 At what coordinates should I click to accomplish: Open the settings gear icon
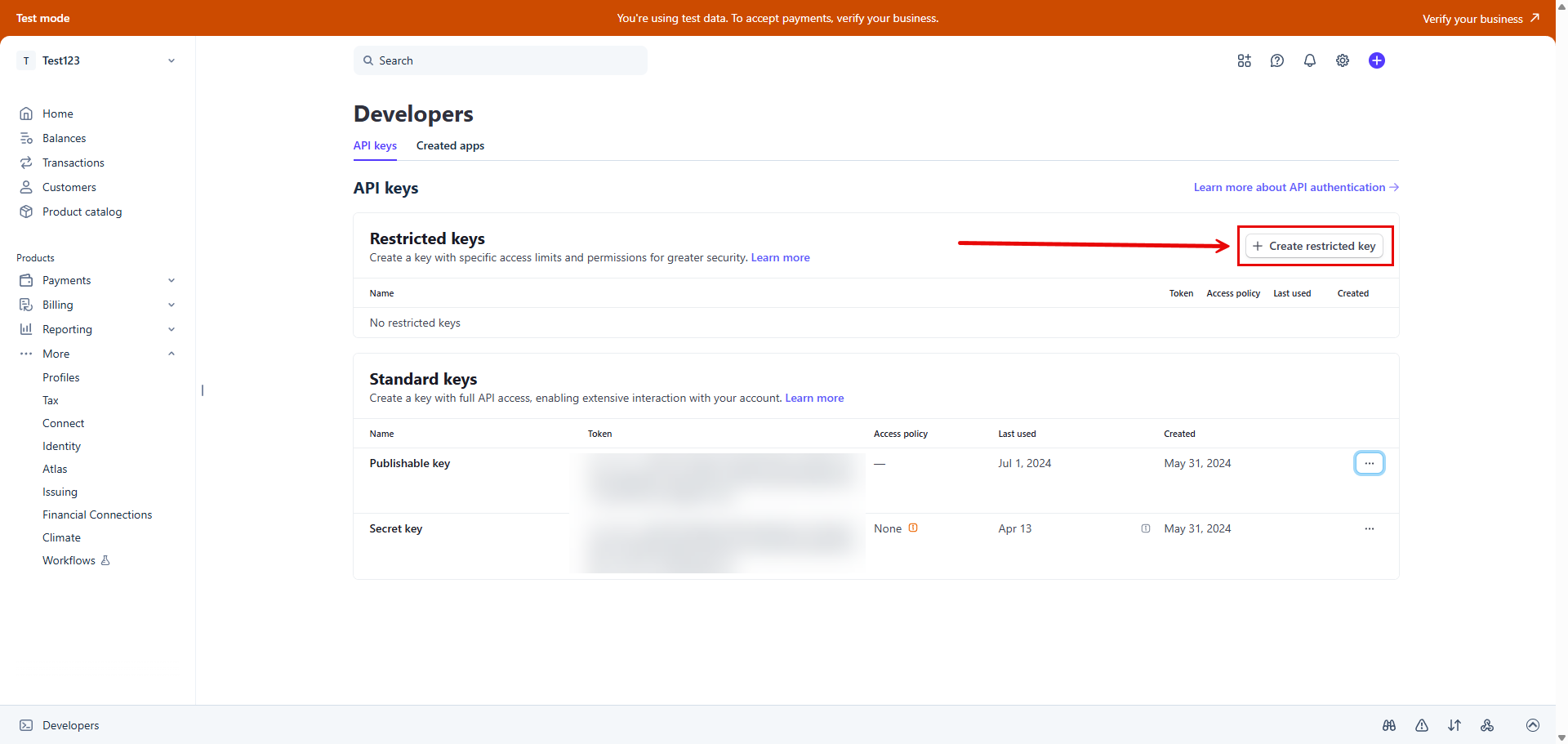tap(1342, 60)
